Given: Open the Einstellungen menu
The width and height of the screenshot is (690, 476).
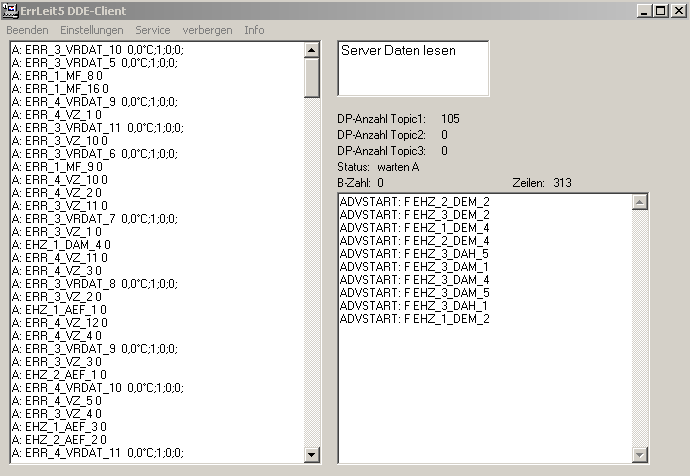Looking at the screenshot, I should point(92,30).
